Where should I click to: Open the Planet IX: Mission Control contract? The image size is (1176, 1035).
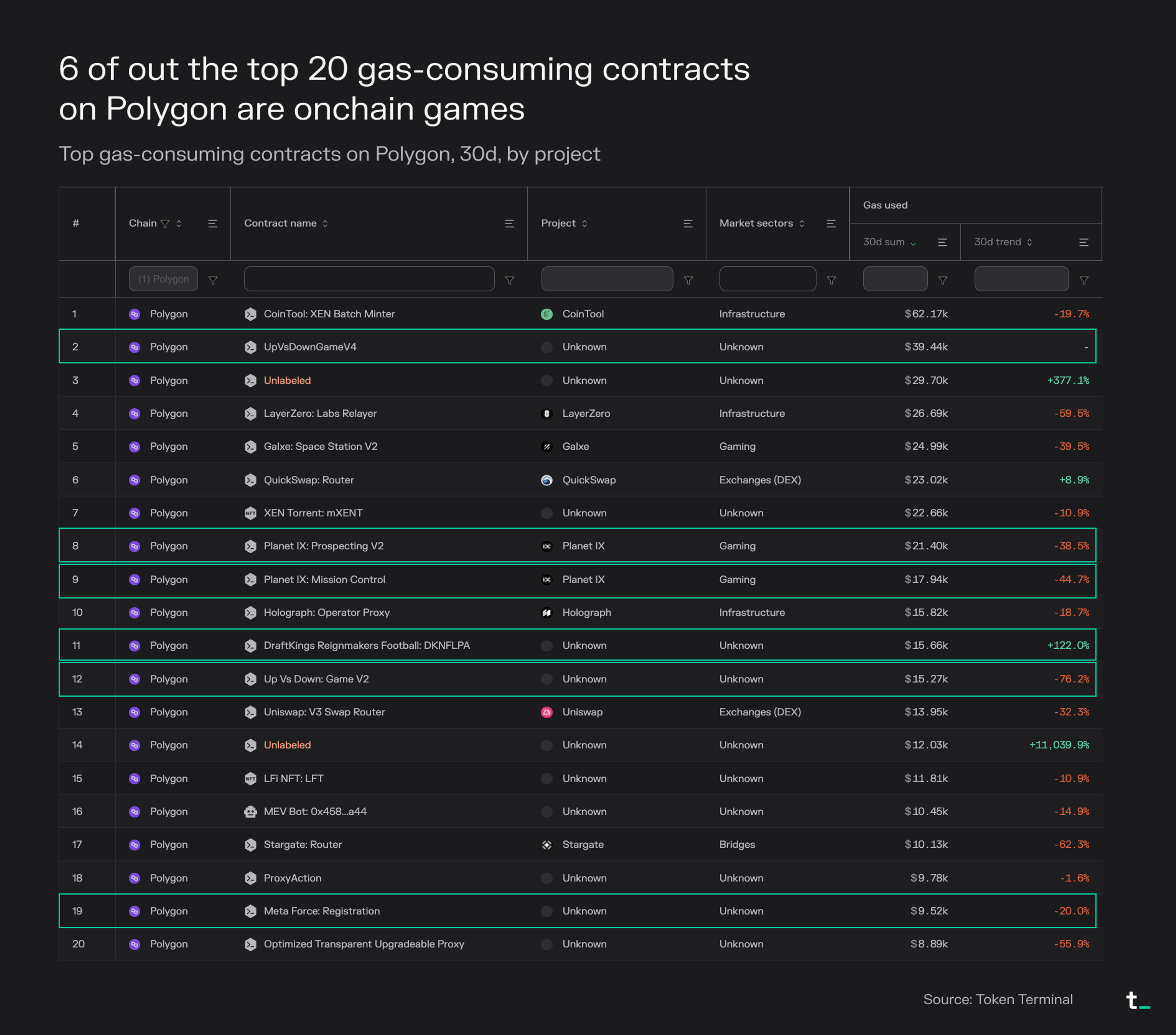(324, 579)
